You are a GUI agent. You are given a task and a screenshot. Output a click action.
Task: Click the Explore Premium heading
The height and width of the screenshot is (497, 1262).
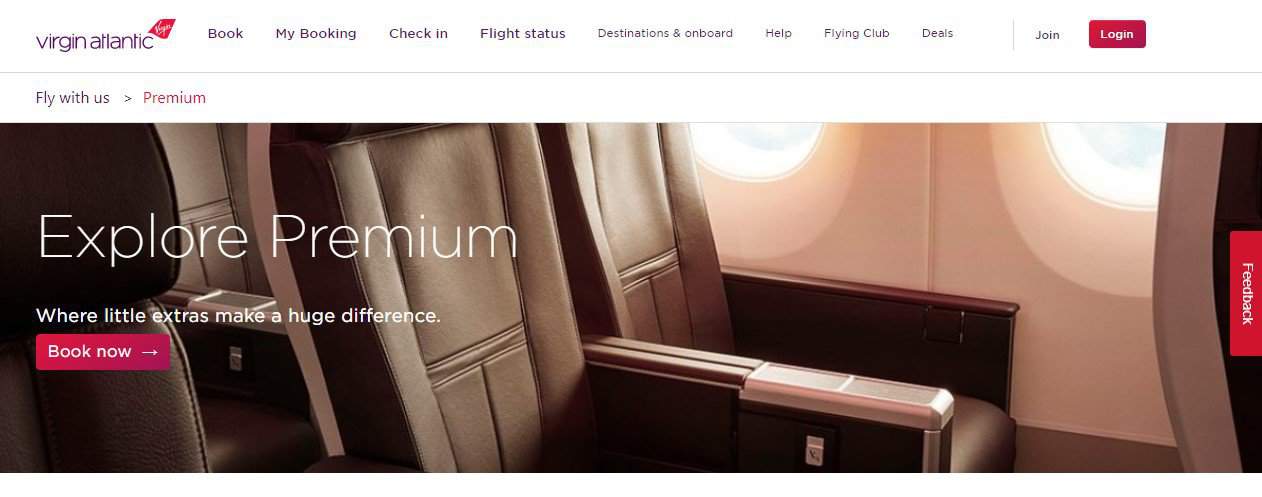click(277, 238)
